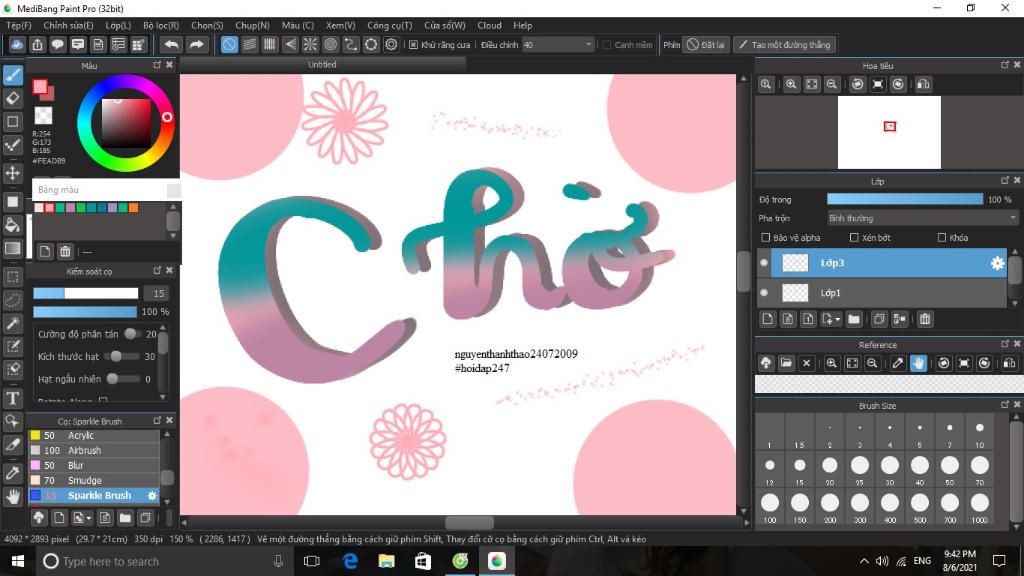Hide layer Lớp1 visibility
1024x576 pixels.
pos(764,293)
